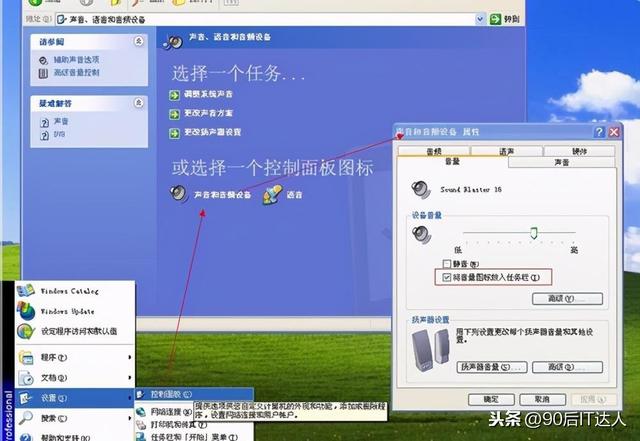Select 任务栏和「开始」菜单 menu entry
This screenshot has height=441, width=640.
click(x=194, y=437)
